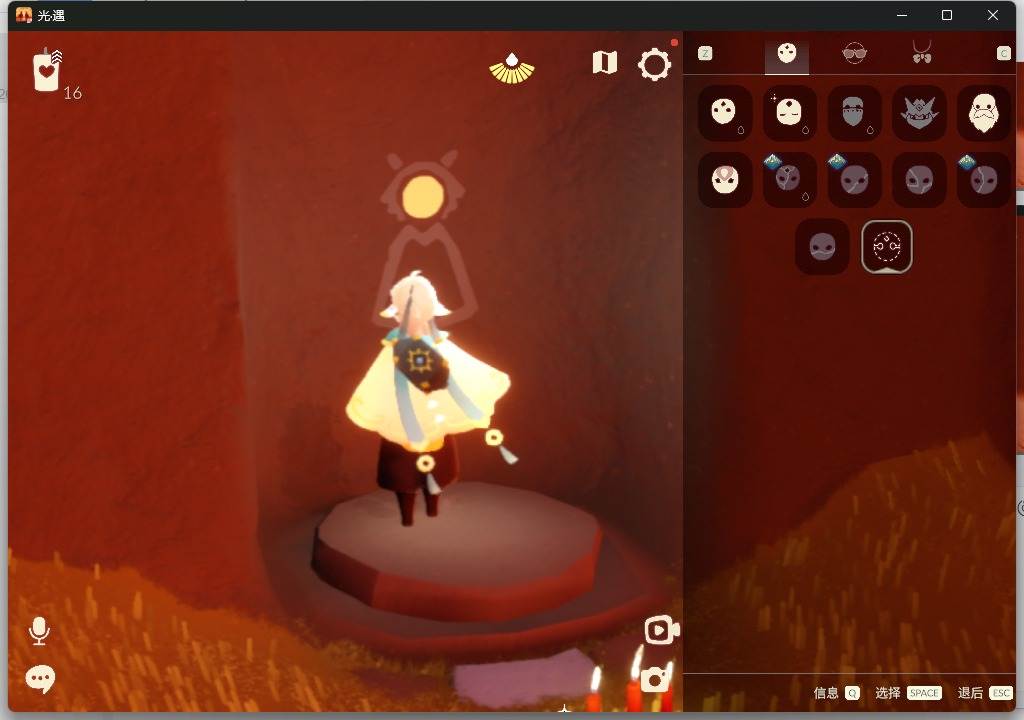Take a screenshot with camera icon
This screenshot has width=1024, height=720.
coord(655,680)
